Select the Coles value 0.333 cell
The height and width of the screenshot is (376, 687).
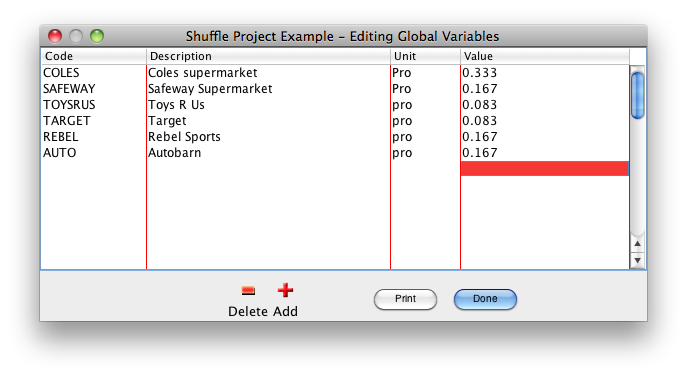pyautogui.click(x=545, y=73)
